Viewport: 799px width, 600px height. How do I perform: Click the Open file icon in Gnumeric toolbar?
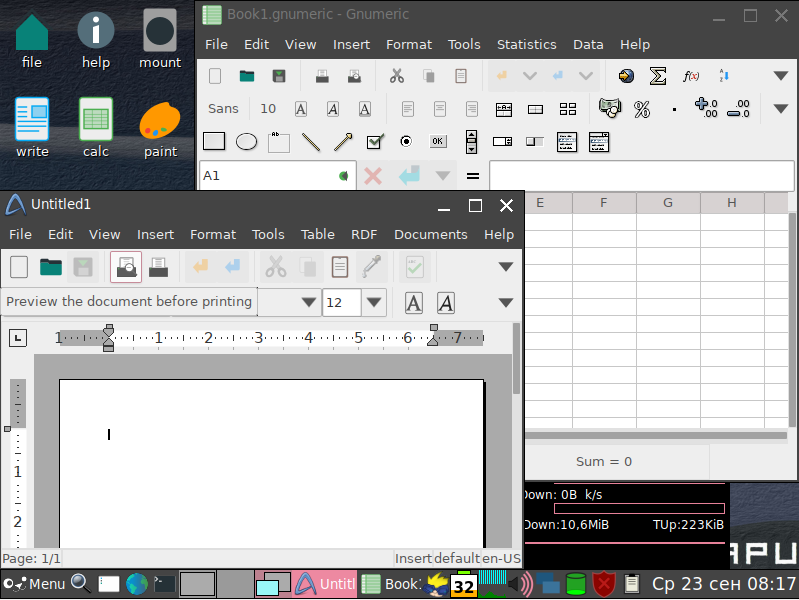click(x=247, y=76)
